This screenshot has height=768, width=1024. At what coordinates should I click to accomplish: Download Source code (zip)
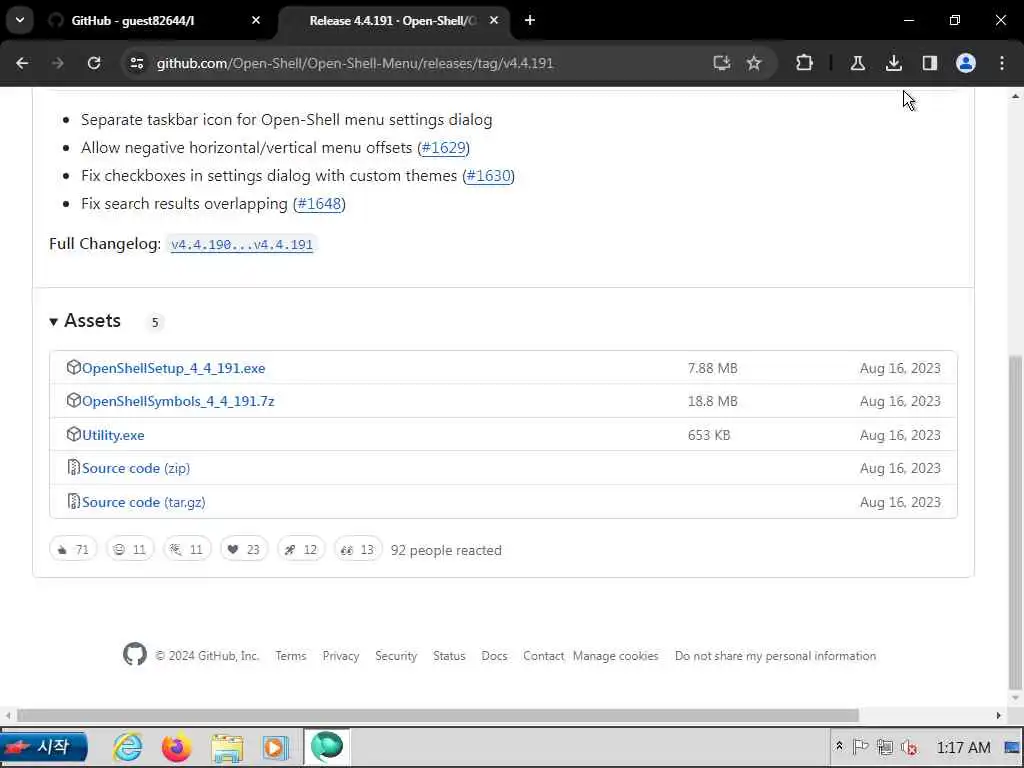click(136, 468)
